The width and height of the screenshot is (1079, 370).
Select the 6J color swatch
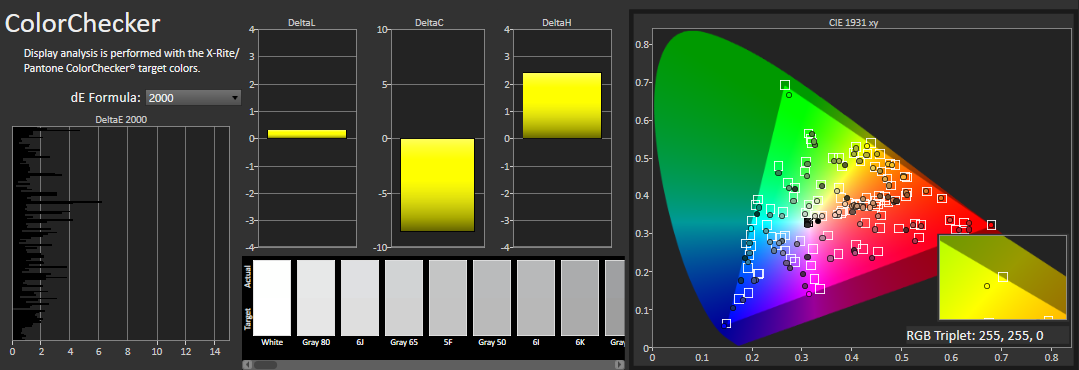(x=360, y=297)
